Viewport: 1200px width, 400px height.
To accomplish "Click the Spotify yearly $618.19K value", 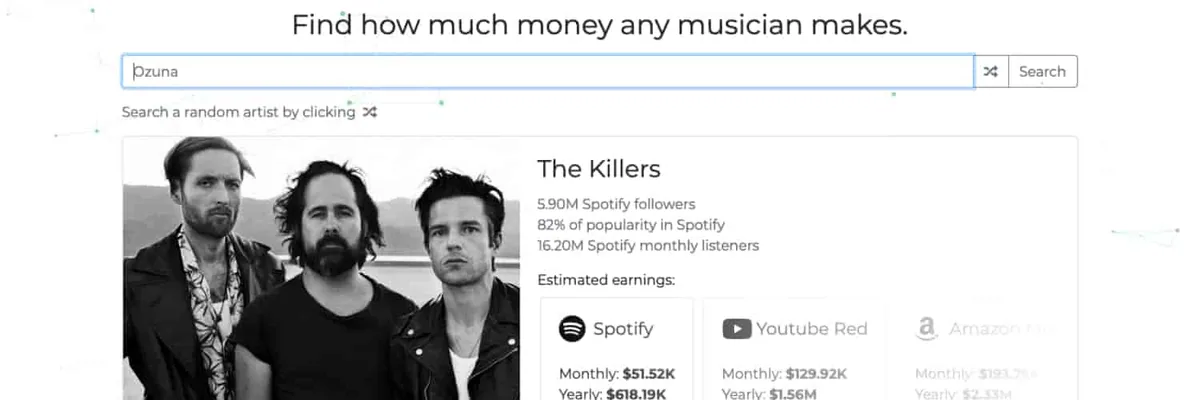I will click(x=636, y=394).
